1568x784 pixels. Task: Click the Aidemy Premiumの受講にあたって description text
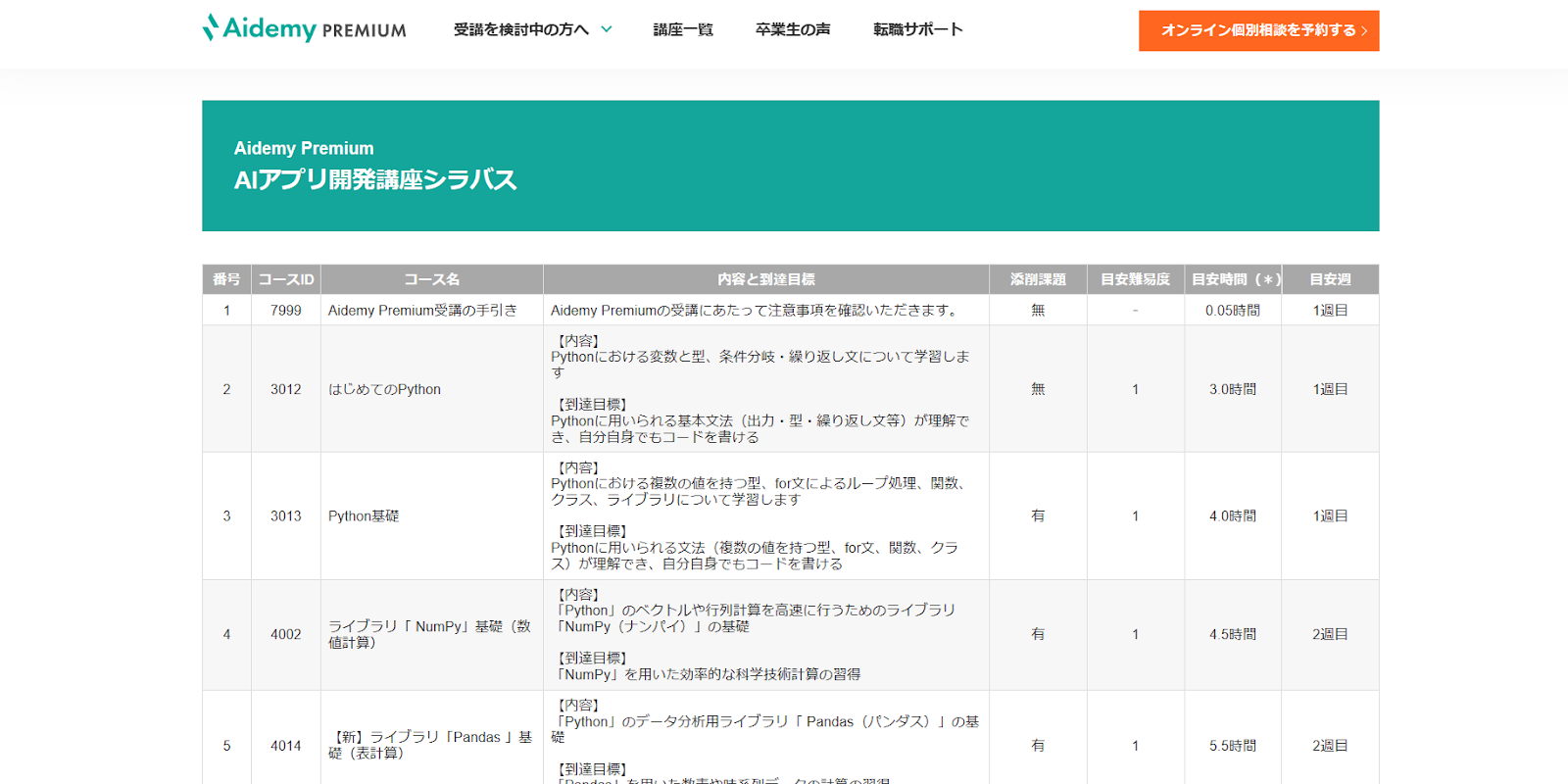(x=756, y=310)
